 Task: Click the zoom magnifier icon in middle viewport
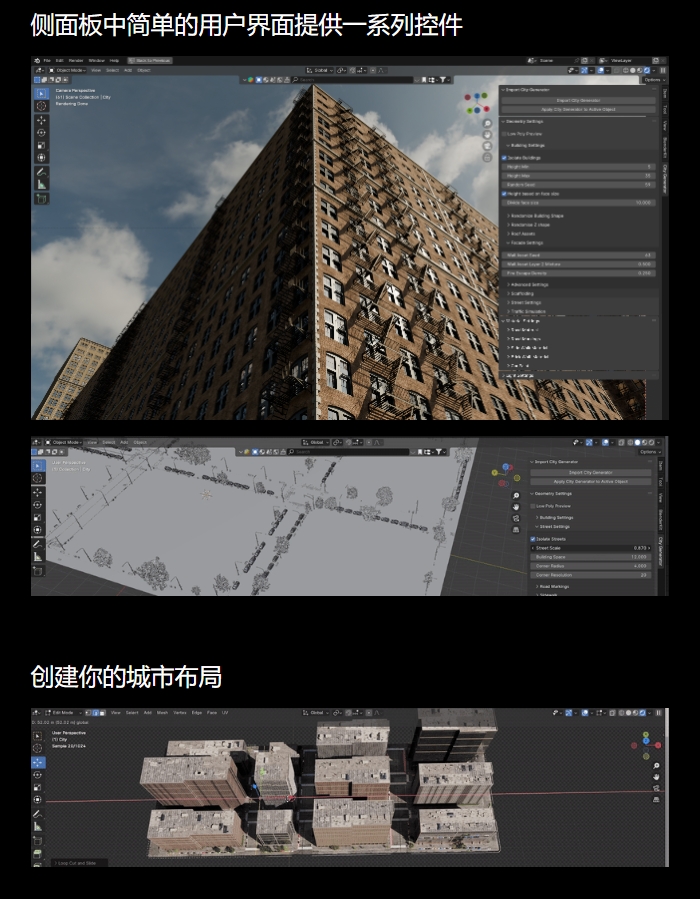516,496
